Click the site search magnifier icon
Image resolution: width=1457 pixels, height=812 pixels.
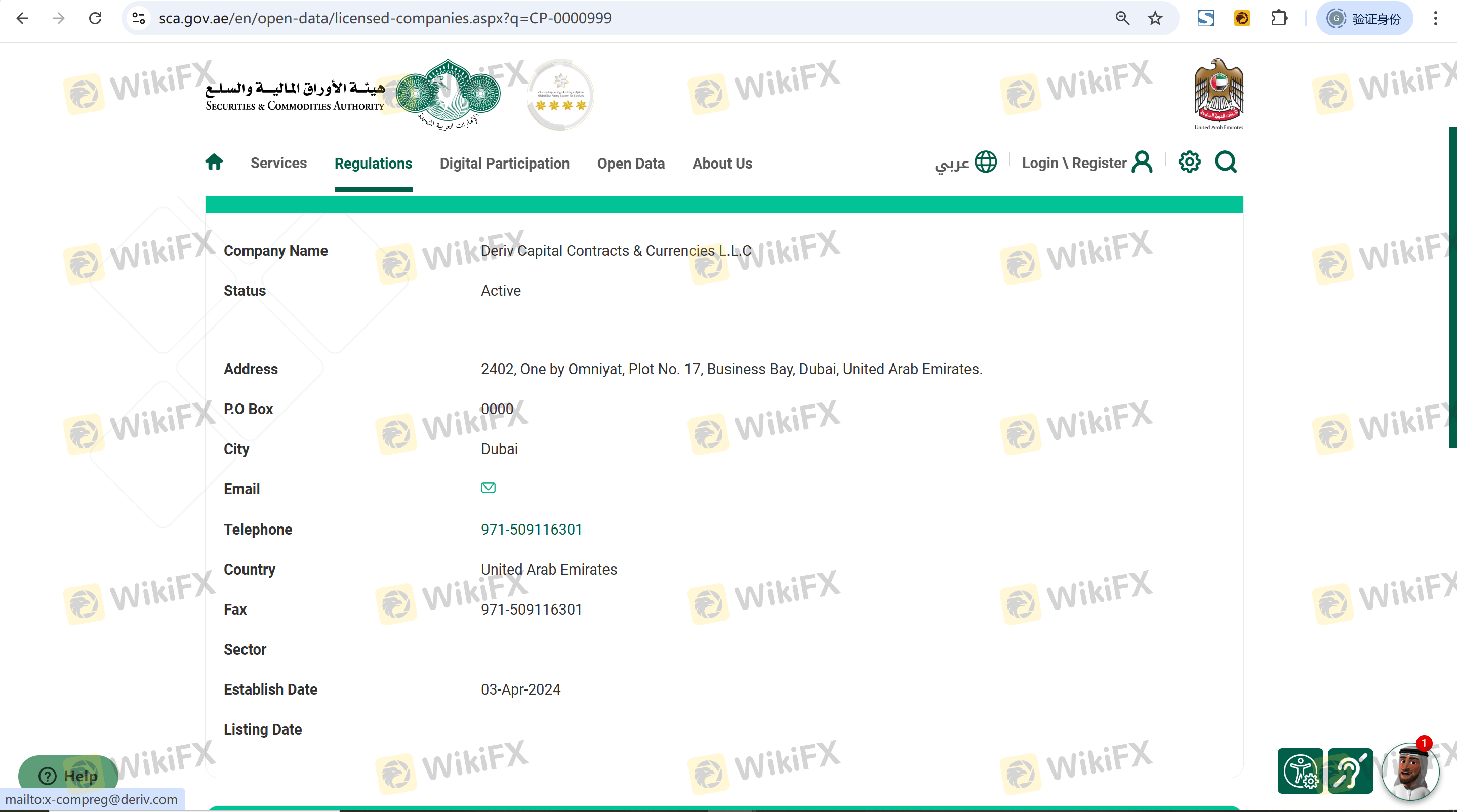[x=1225, y=163]
